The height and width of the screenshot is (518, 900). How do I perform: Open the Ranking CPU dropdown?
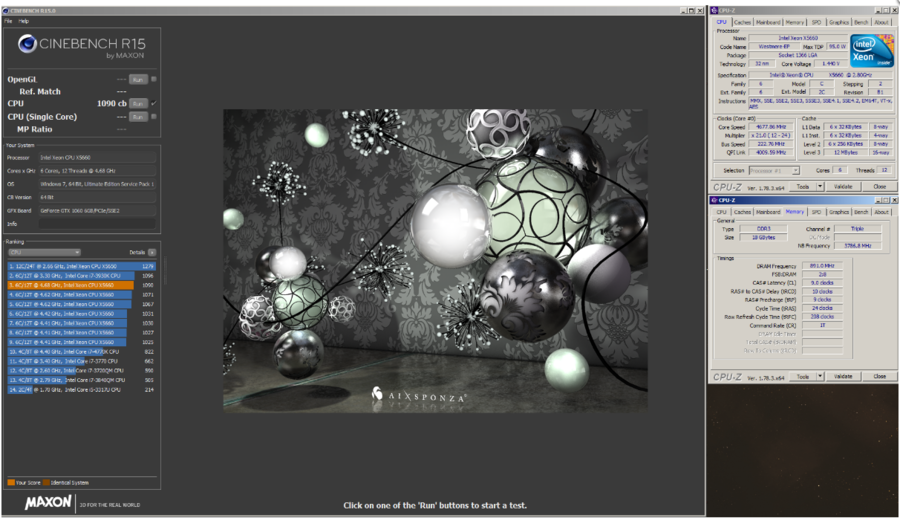pos(44,252)
